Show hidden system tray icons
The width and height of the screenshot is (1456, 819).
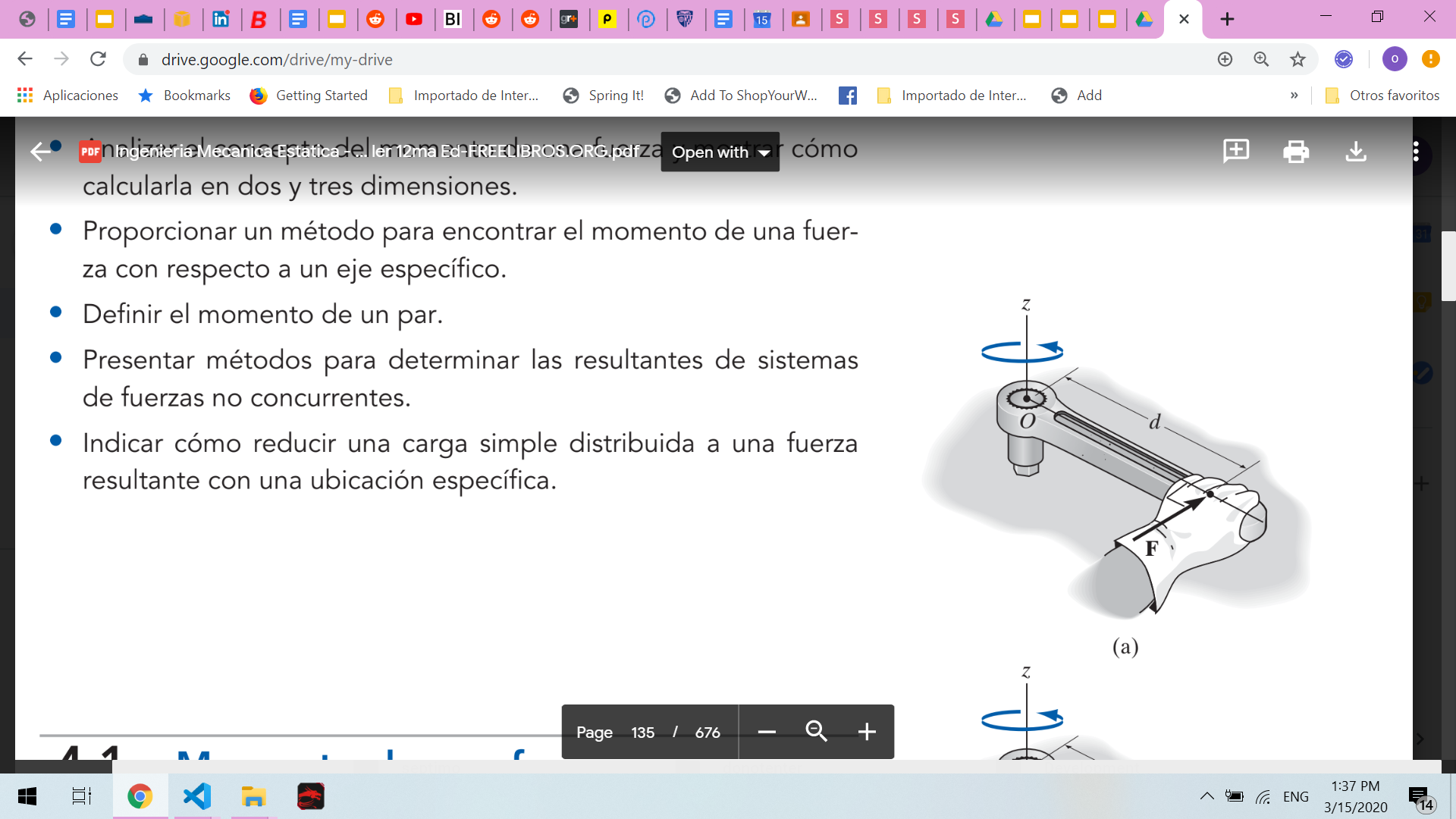[x=1207, y=796]
